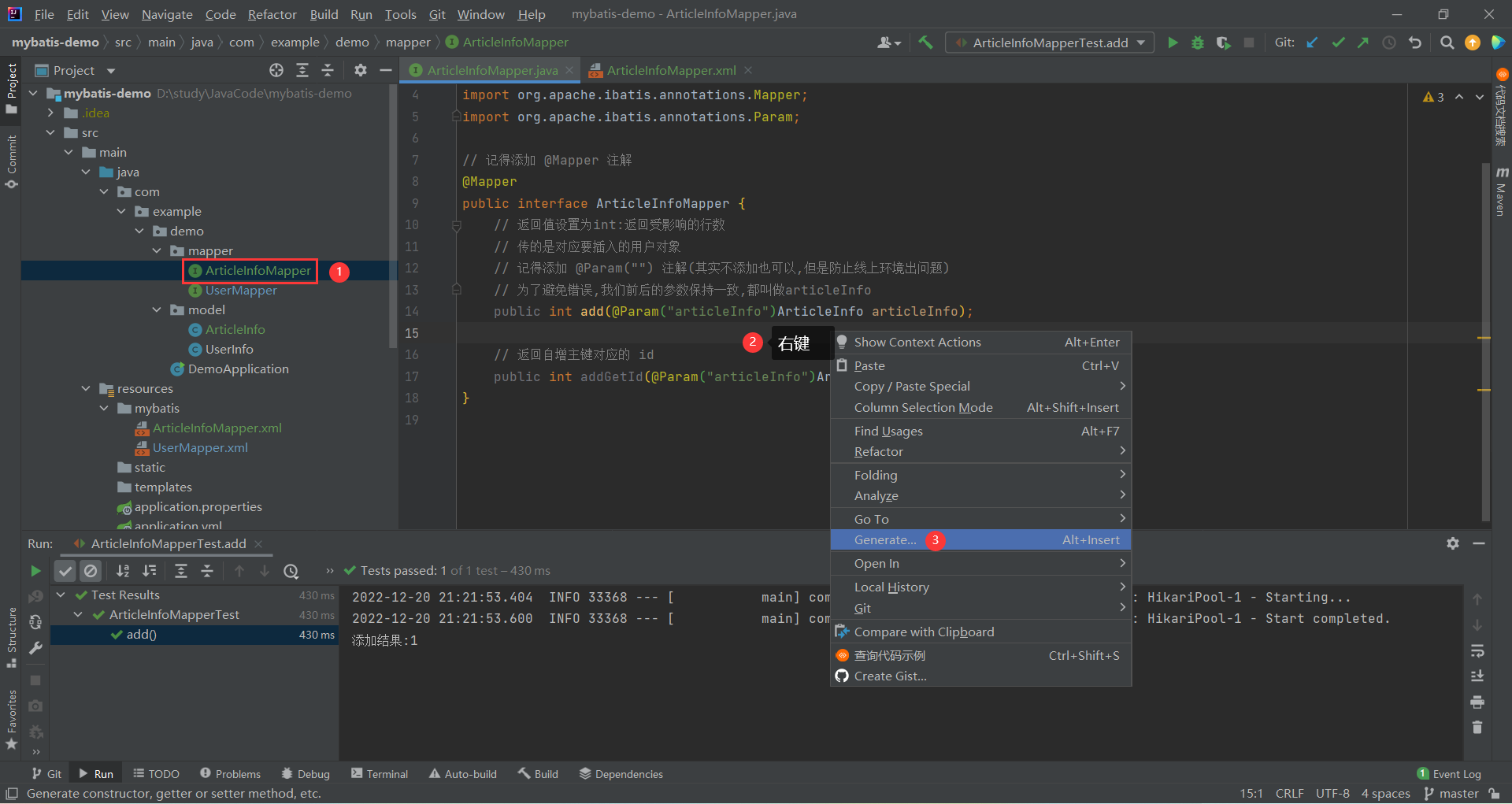Collapse the resources folder node
The width and height of the screenshot is (1512, 804).
(x=86, y=388)
